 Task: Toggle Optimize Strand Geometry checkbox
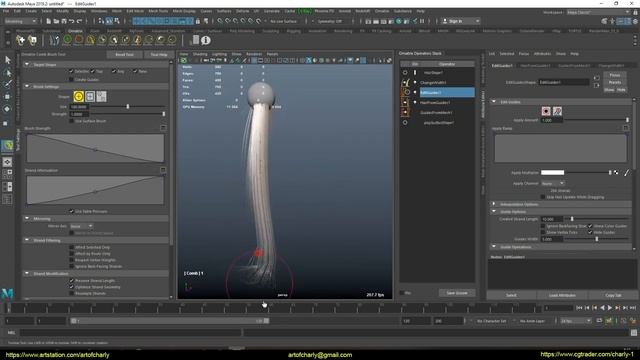[x=71, y=287]
